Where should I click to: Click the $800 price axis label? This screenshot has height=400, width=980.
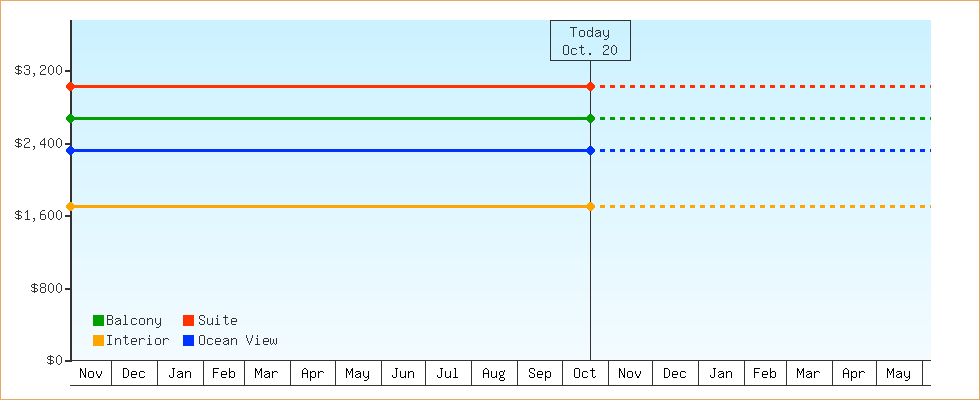pos(44,289)
